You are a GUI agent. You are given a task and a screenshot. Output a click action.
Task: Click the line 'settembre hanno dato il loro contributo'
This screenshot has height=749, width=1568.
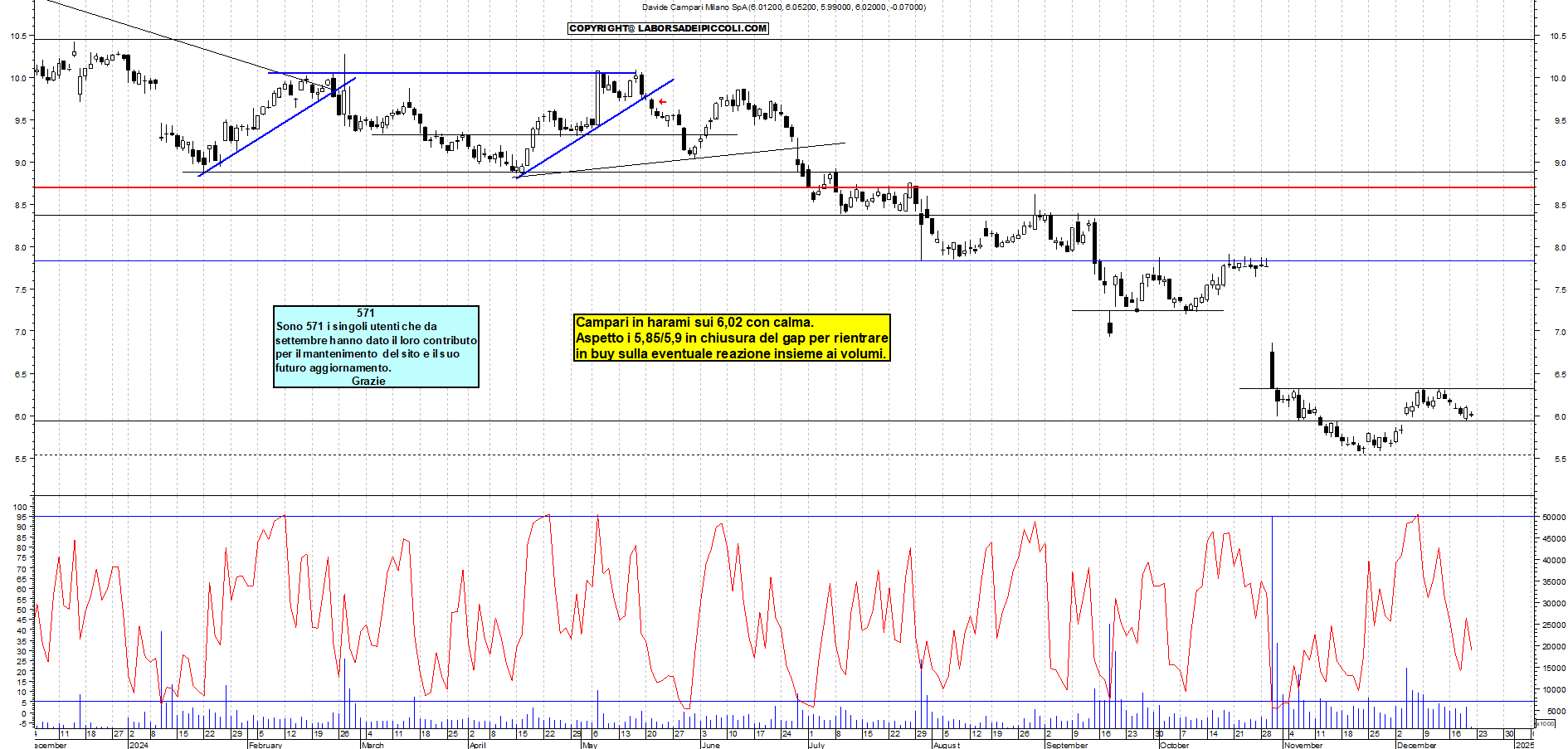[377, 340]
